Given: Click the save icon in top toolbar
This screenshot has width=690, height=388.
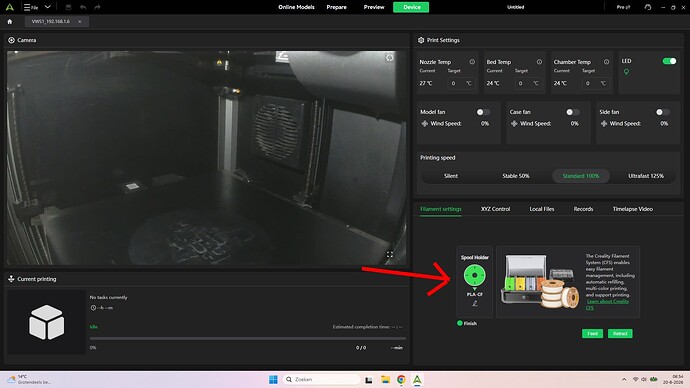Looking at the screenshot, I should [68, 7].
